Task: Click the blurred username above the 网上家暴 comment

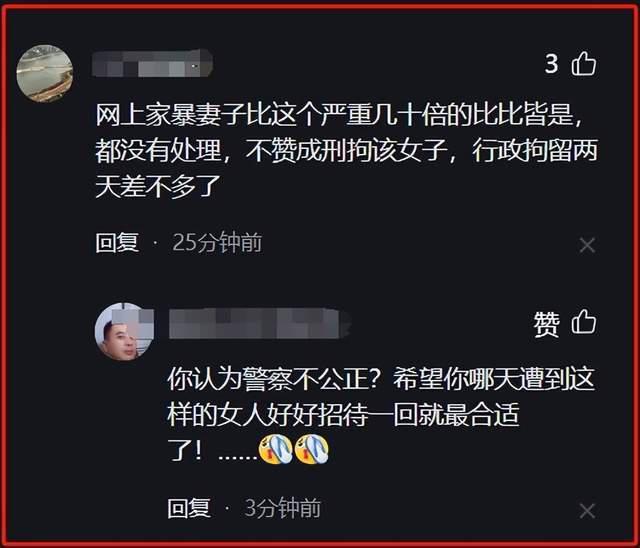Action: point(152,64)
